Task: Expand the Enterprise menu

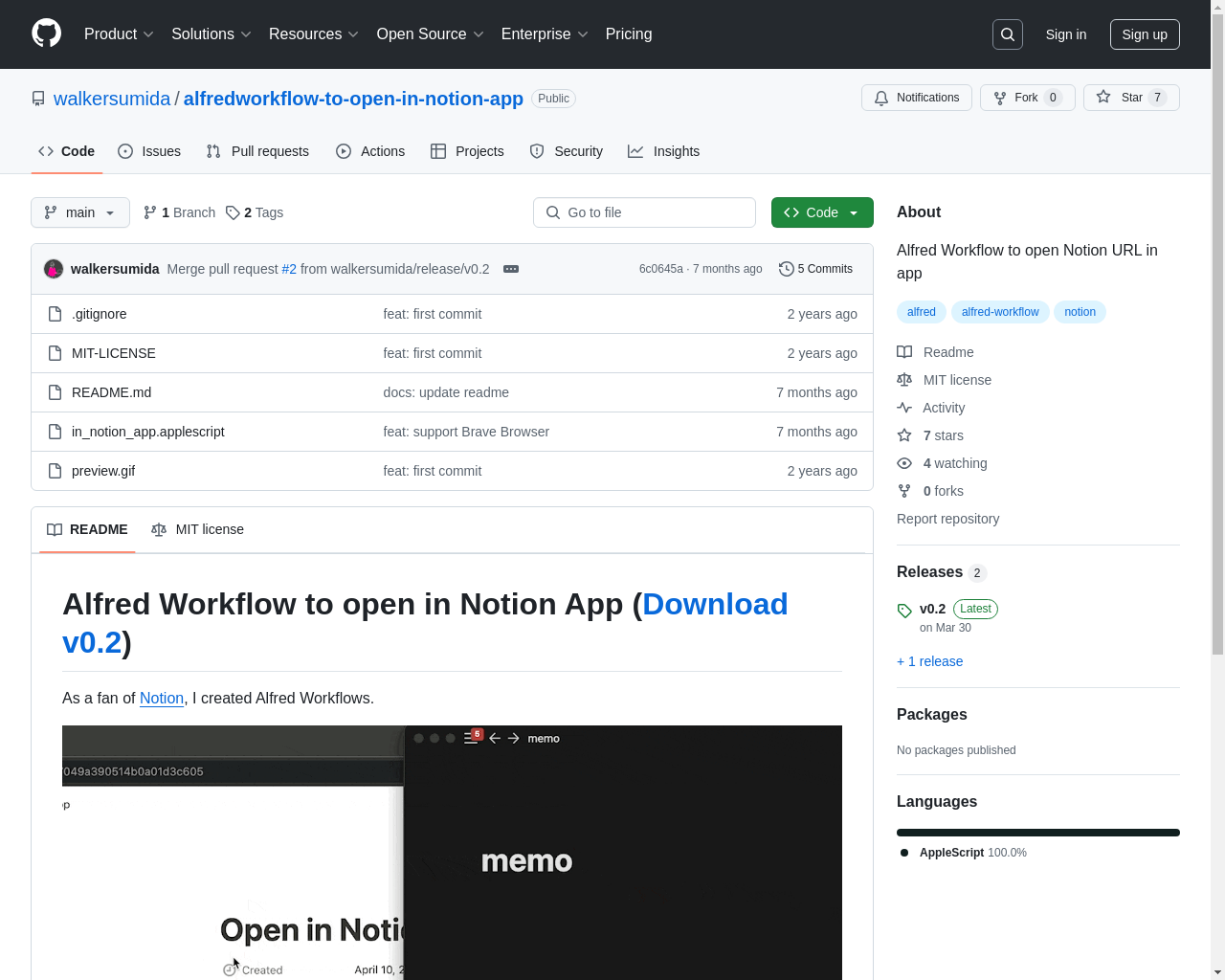Action: click(x=545, y=34)
